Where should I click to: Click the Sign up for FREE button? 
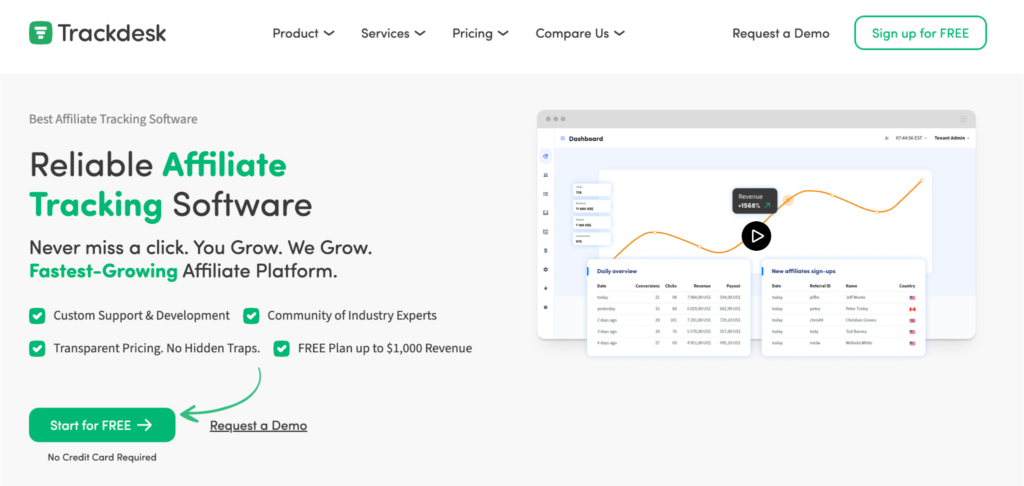coord(920,33)
